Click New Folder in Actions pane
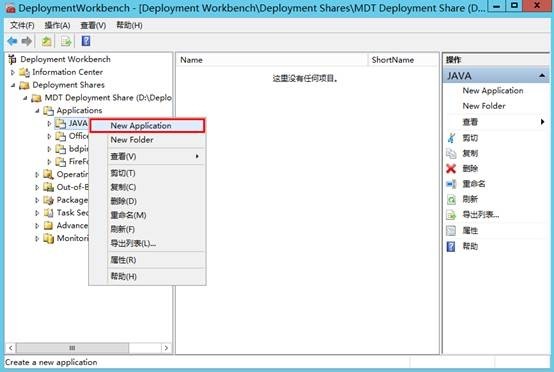 coord(484,106)
